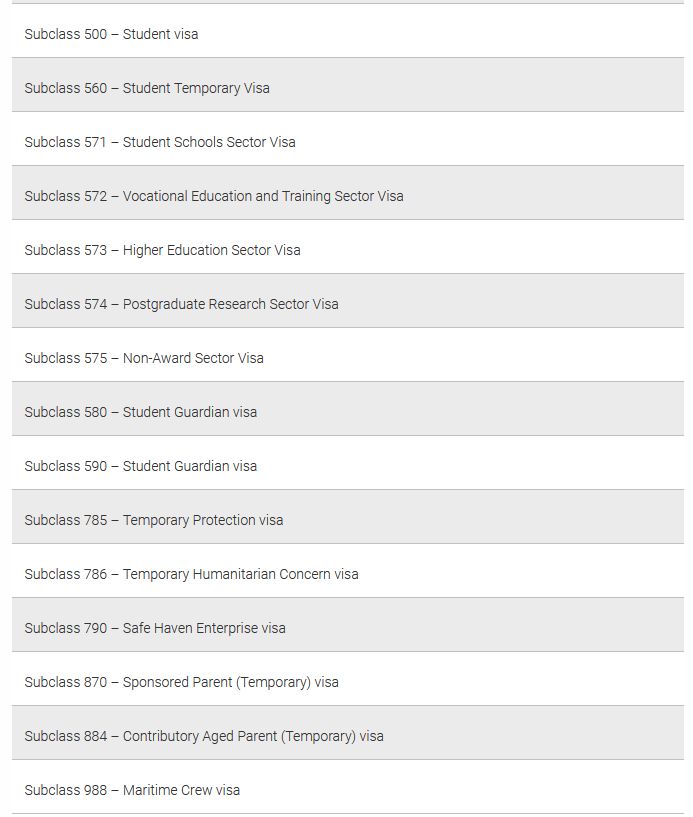This screenshot has height=817, width=693.
Task: Click the 'Student Temporary Visa' text
Action: 196,88
